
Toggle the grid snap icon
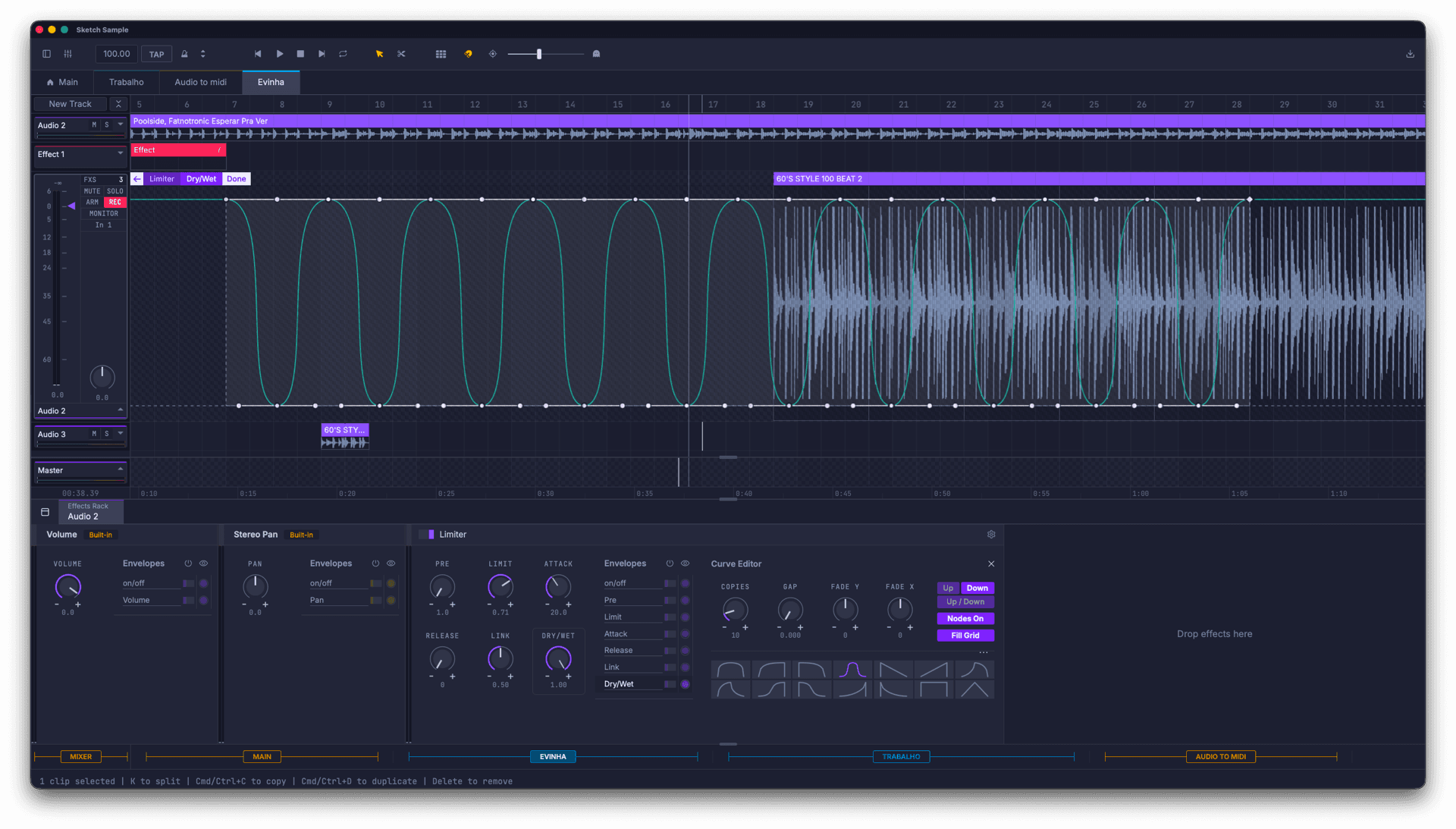pyautogui.click(x=441, y=54)
